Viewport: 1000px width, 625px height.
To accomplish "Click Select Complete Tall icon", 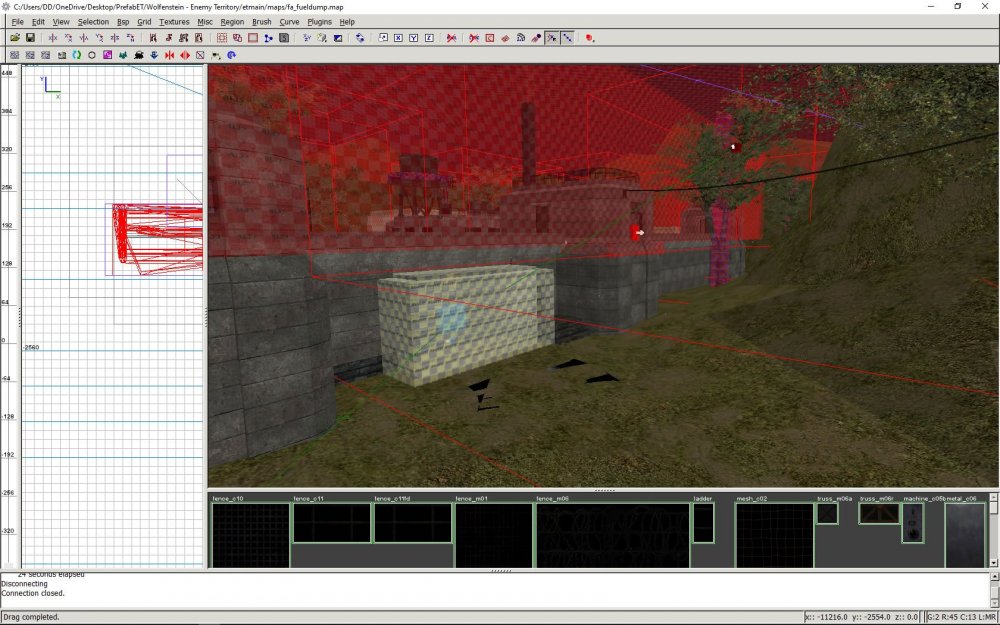I will (x=153, y=38).
